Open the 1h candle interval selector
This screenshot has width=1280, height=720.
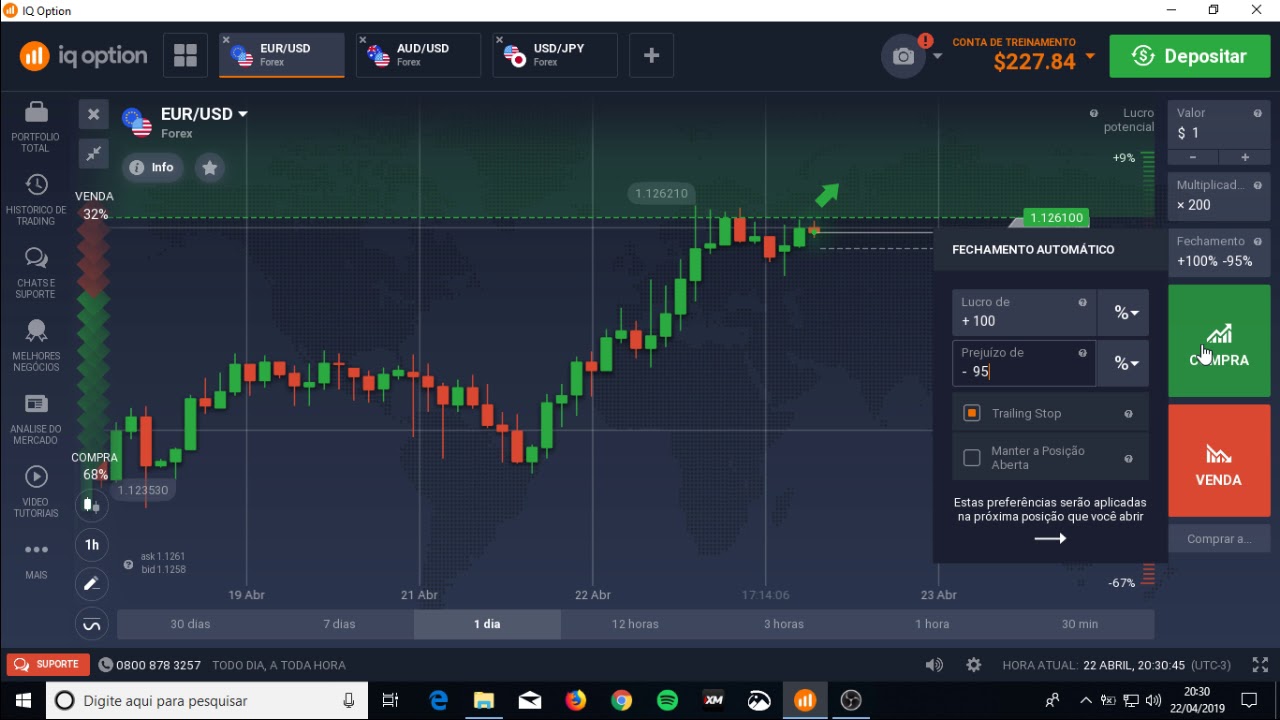(x=91, y=545)
